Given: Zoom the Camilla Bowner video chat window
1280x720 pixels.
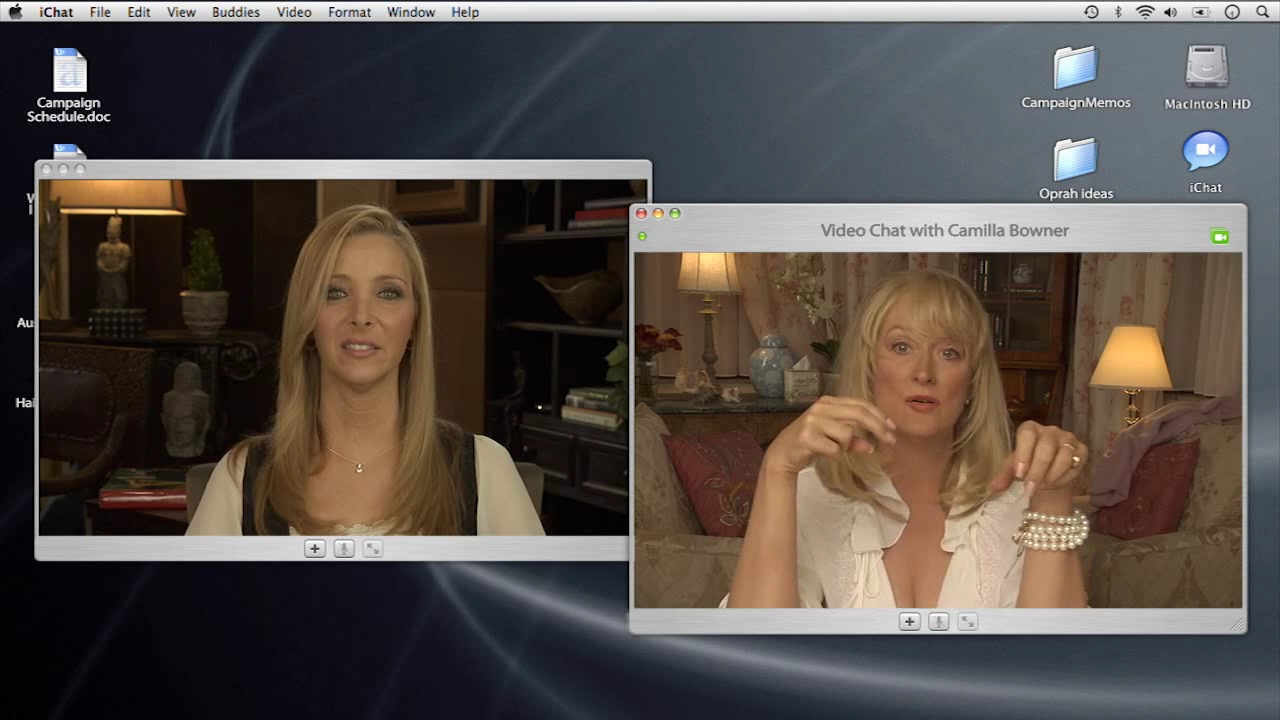Looking at the screenshot, I should click(x=675, y=213).
